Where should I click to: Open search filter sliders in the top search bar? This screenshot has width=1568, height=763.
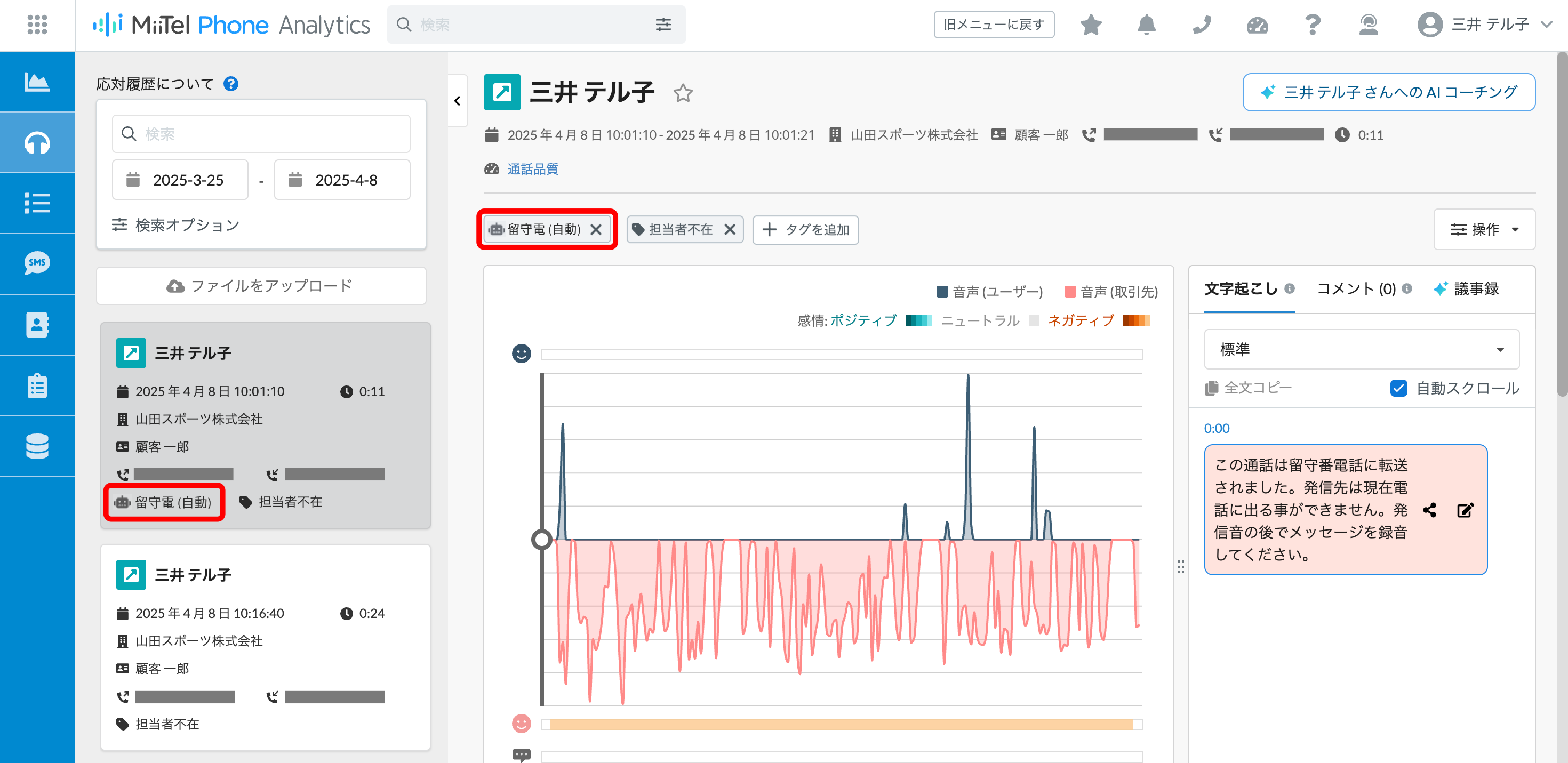click(663, 25)
